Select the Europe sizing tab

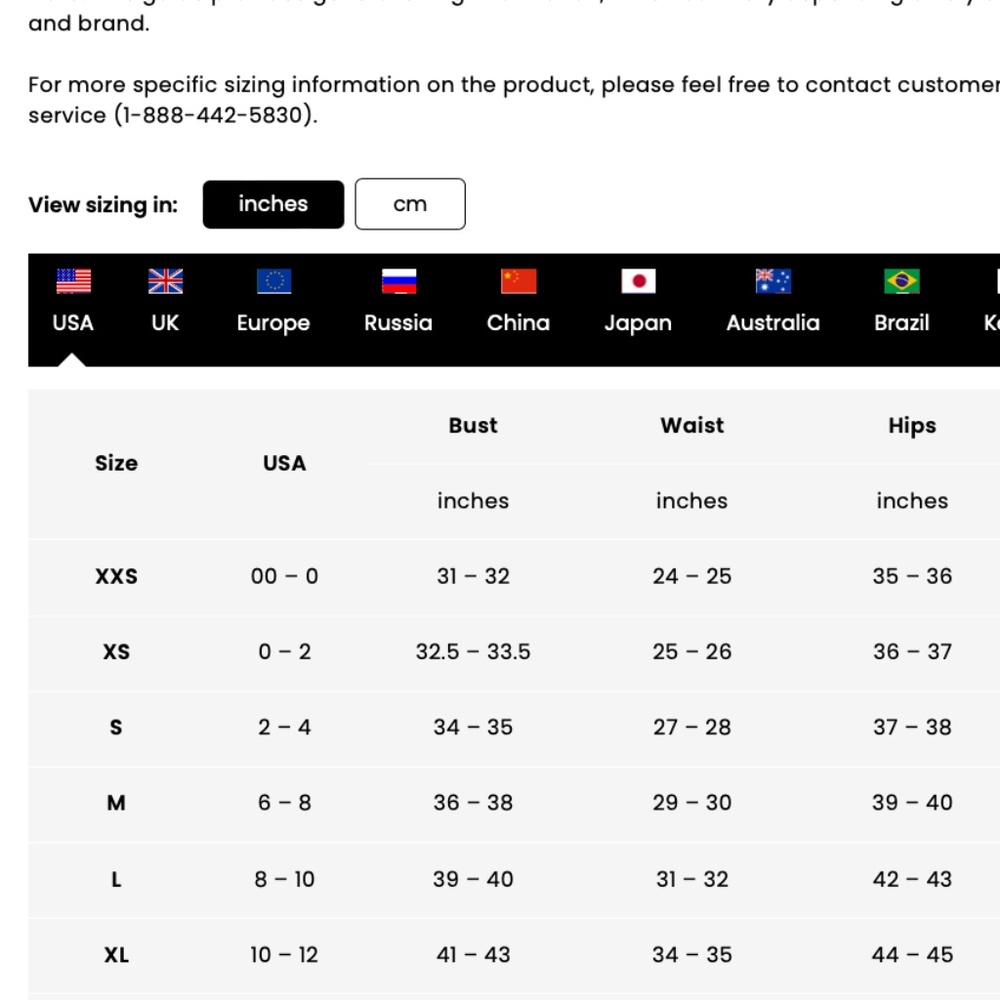click(x=273, y=323)
